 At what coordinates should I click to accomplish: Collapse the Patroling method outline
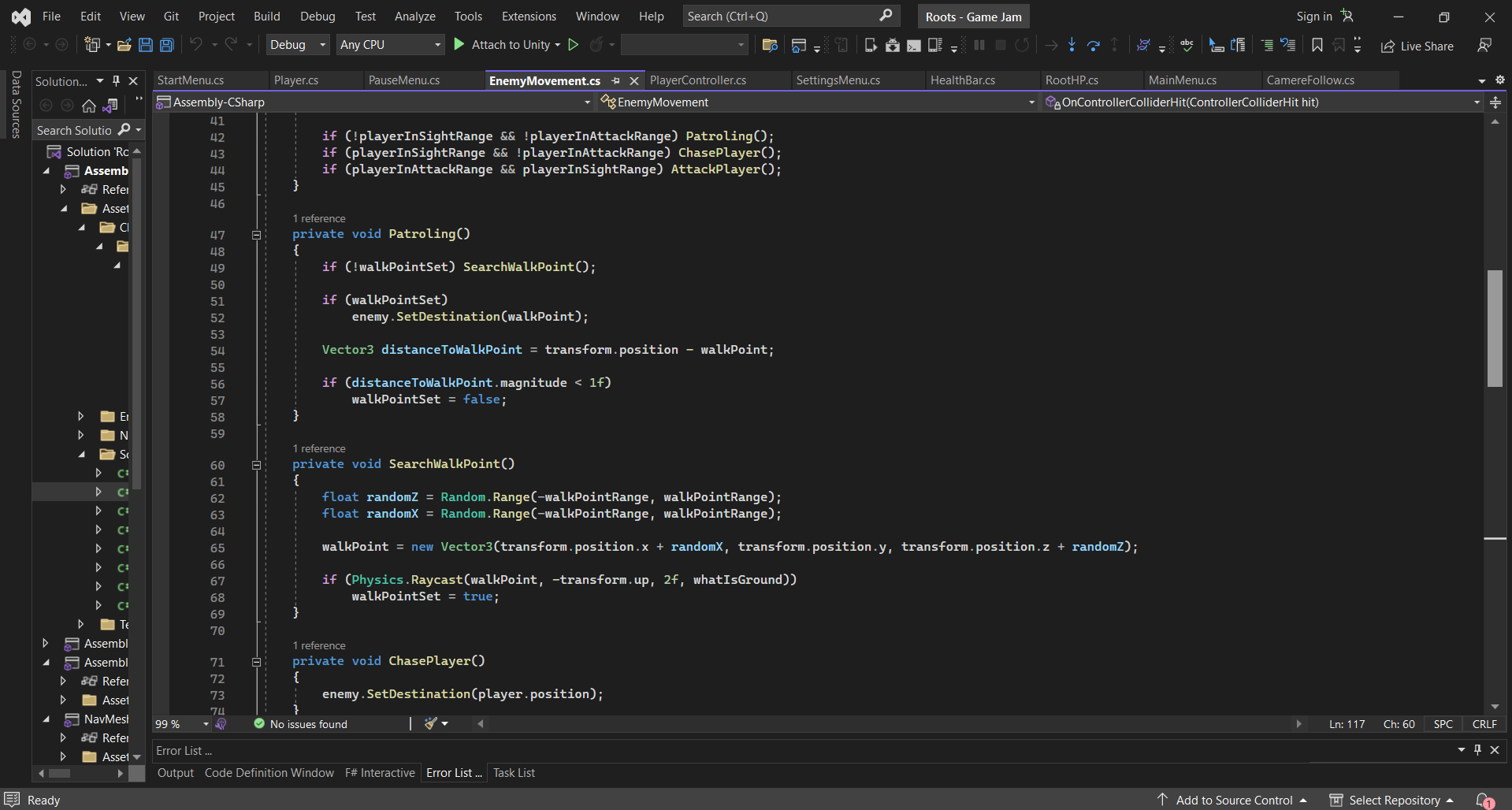point(256,235)
